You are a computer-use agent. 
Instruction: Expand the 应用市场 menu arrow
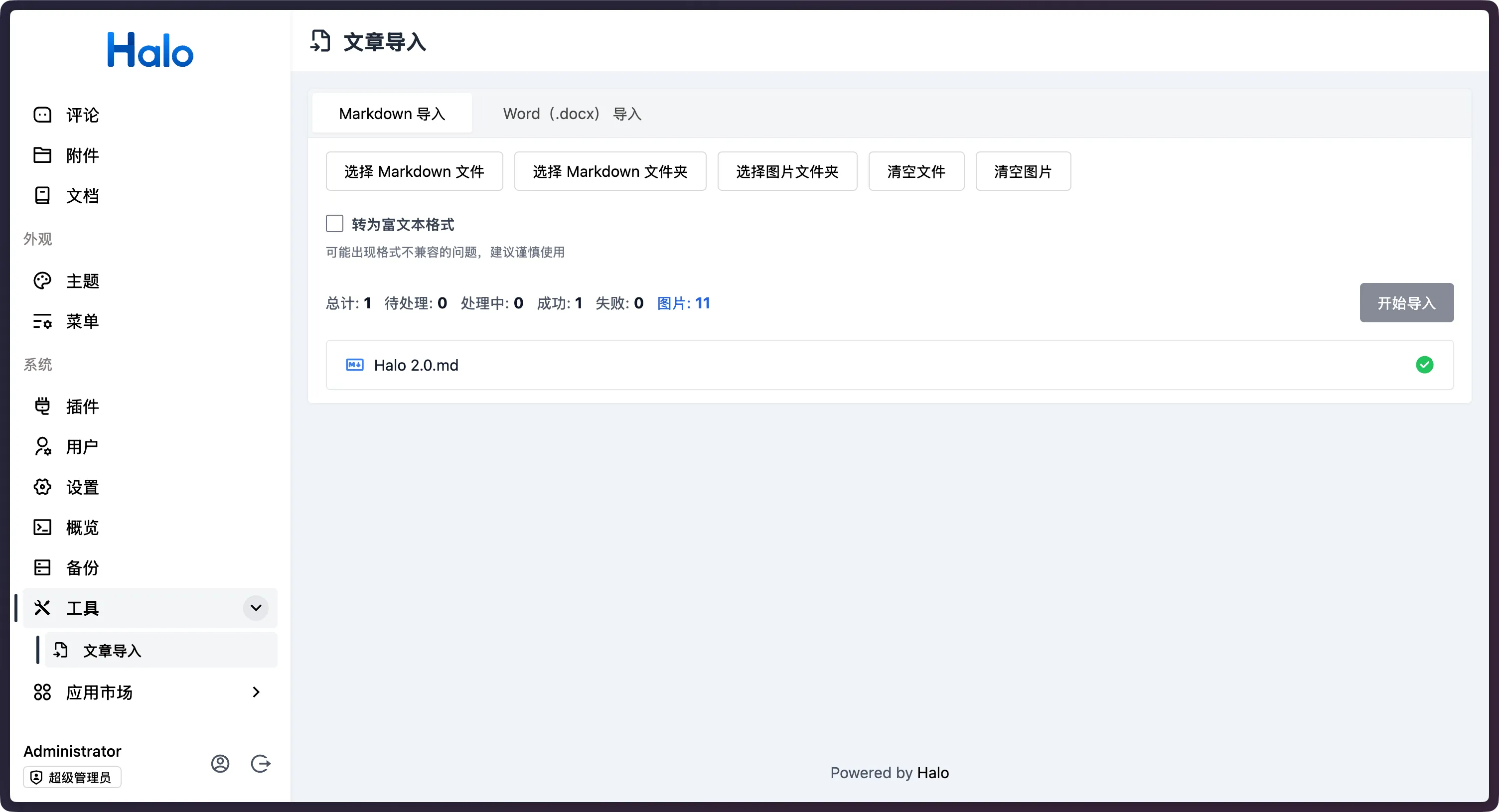256,691
